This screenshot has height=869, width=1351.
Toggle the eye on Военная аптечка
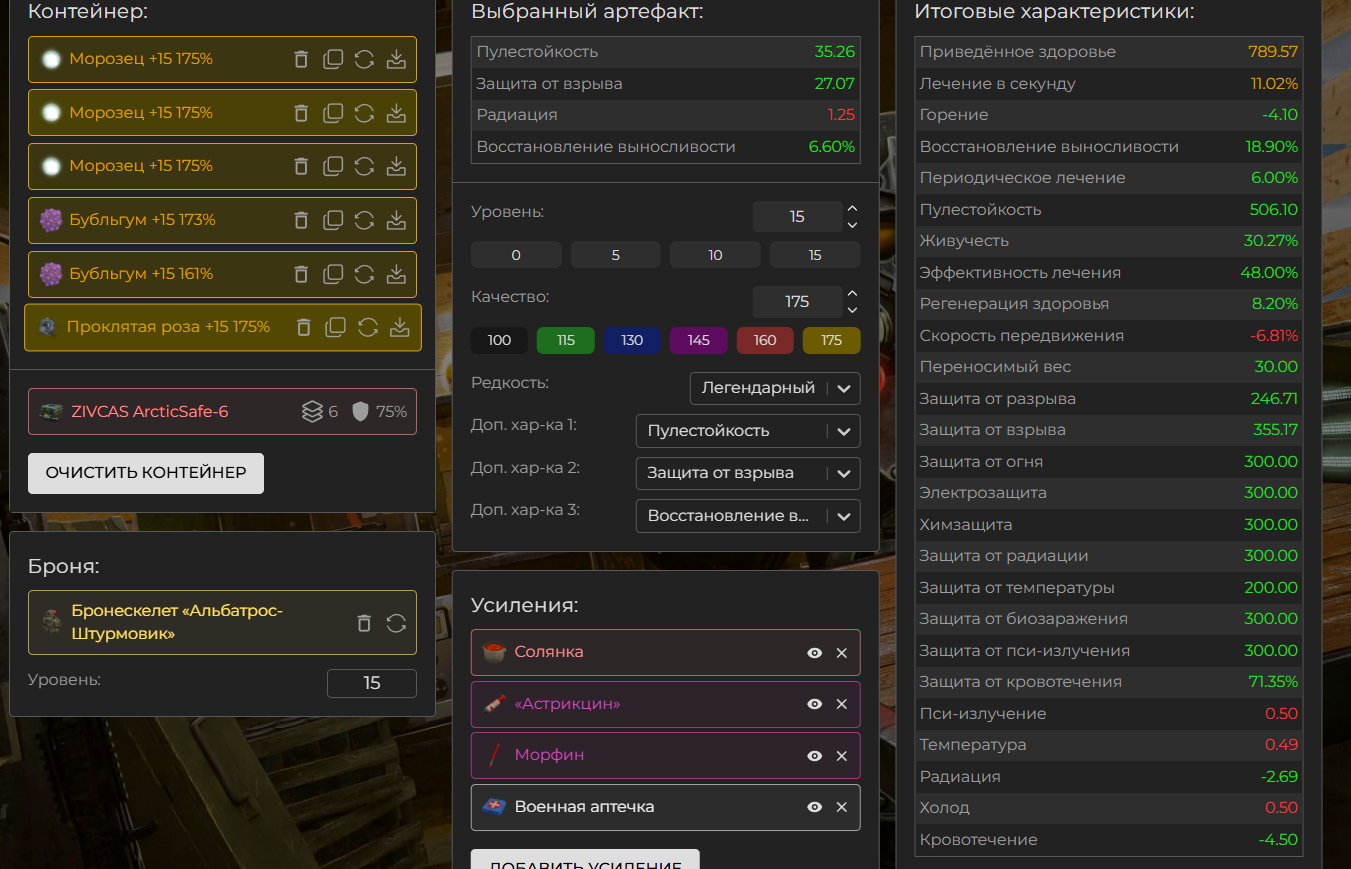[x=814, y=807]
